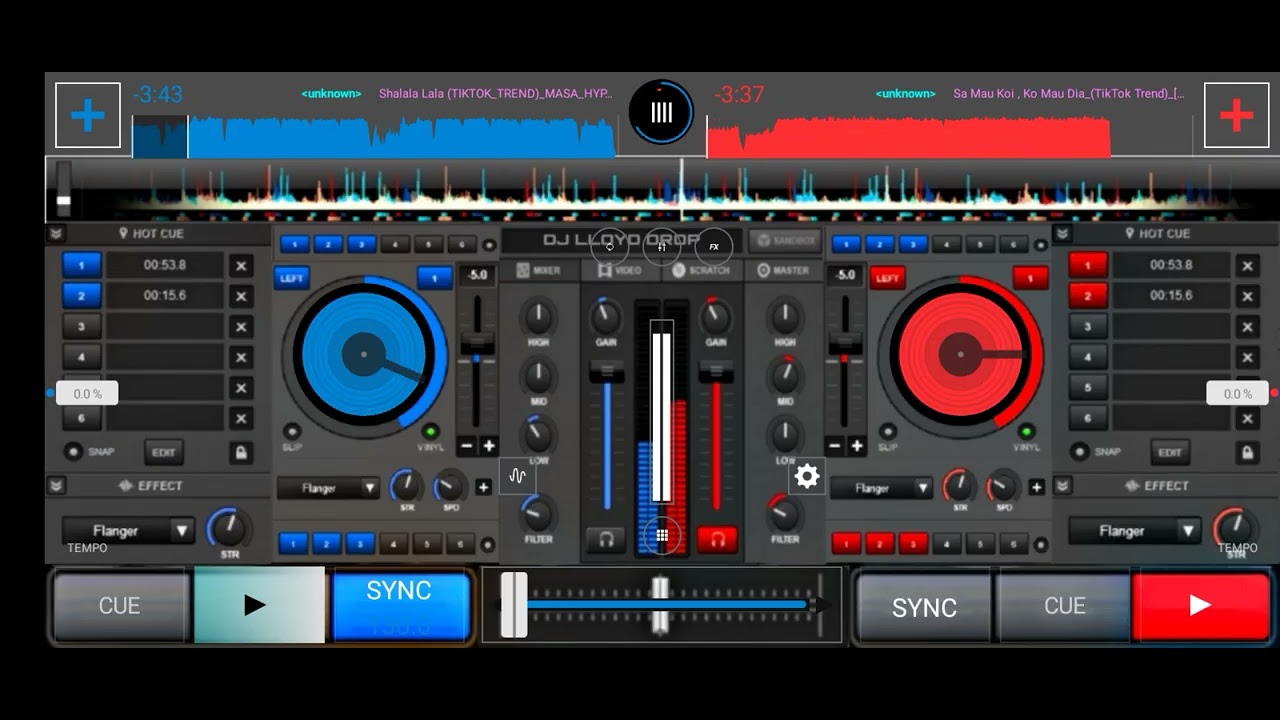Image resolution: width=1280 pixels, height=720 pixels.
Task: Tap the equalizer overlay circle icon
Action: coord(661,246)
